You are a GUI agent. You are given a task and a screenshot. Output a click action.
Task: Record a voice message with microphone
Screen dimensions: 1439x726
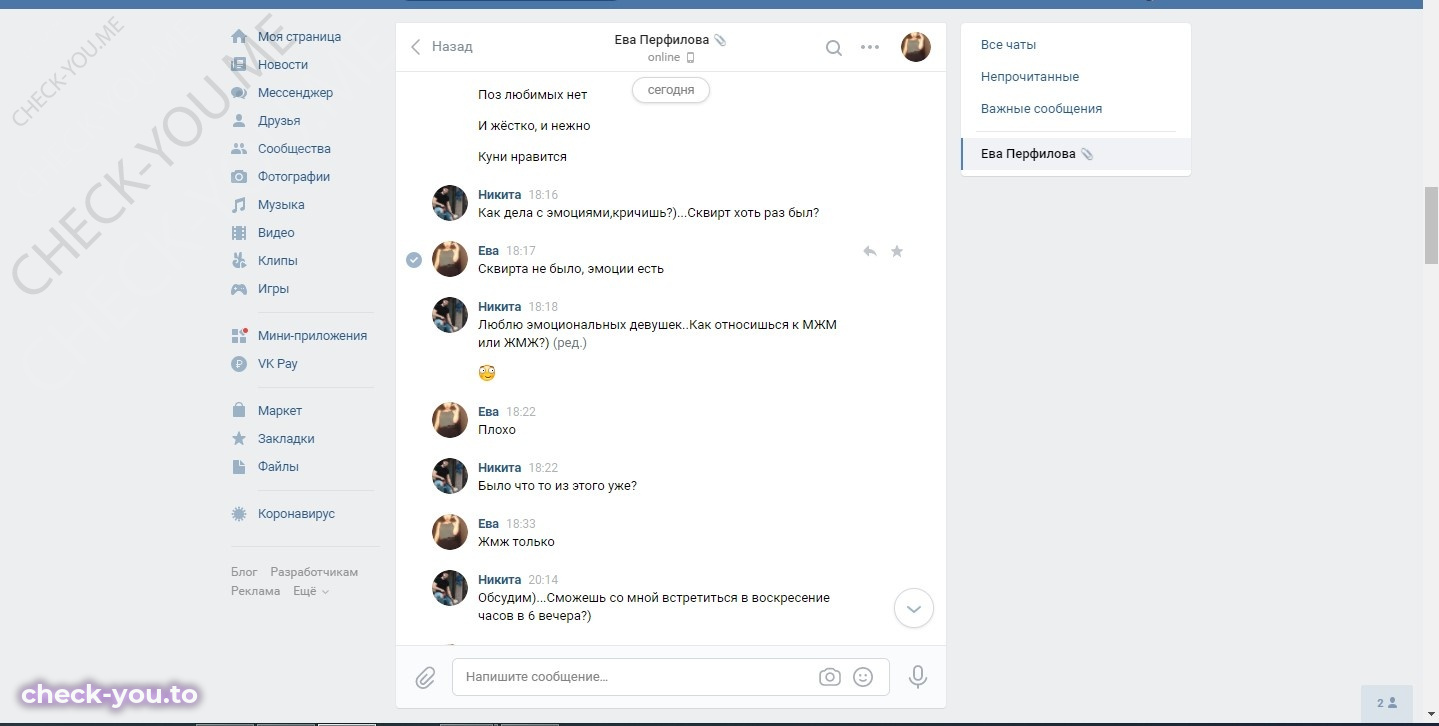(x=917, y=677)
